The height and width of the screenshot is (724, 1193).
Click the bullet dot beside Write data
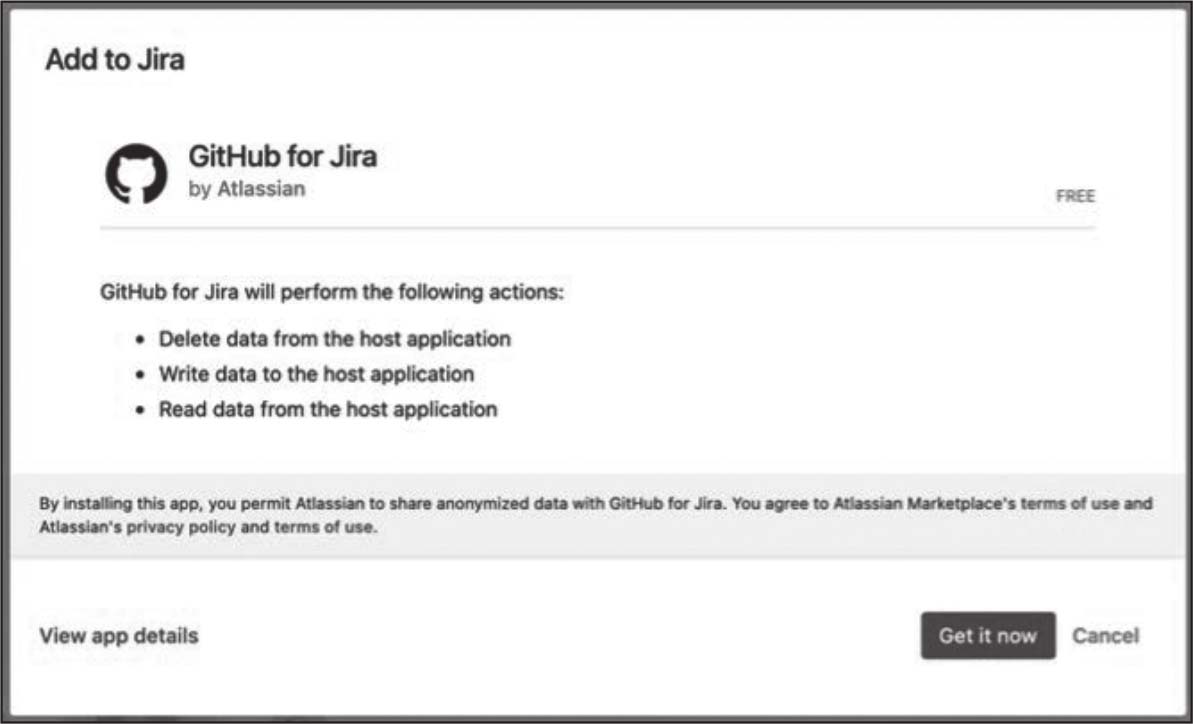(141, 375)
